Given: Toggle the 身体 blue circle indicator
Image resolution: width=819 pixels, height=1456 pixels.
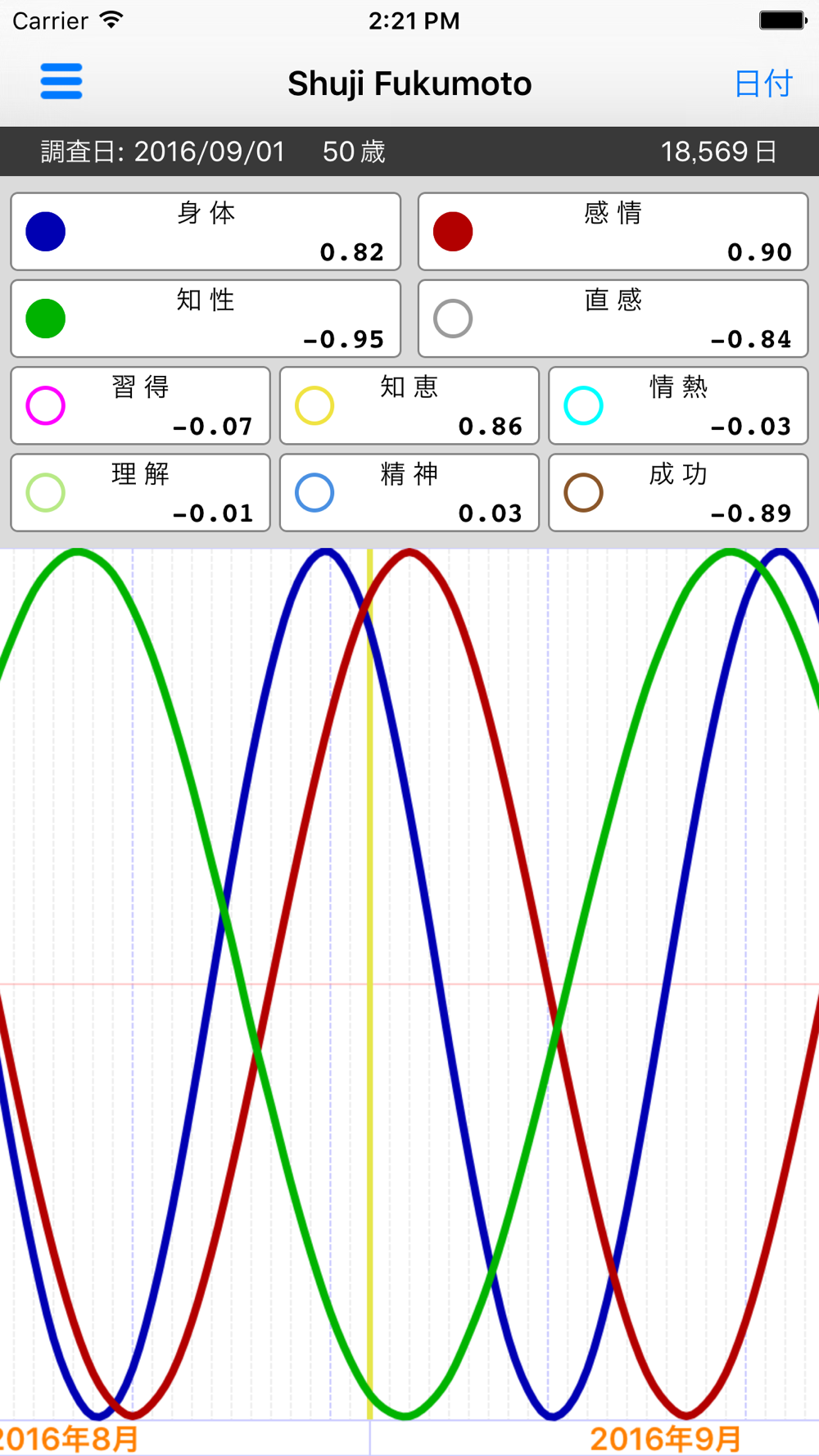Looking at the screenshot, I should coord(46,232).
